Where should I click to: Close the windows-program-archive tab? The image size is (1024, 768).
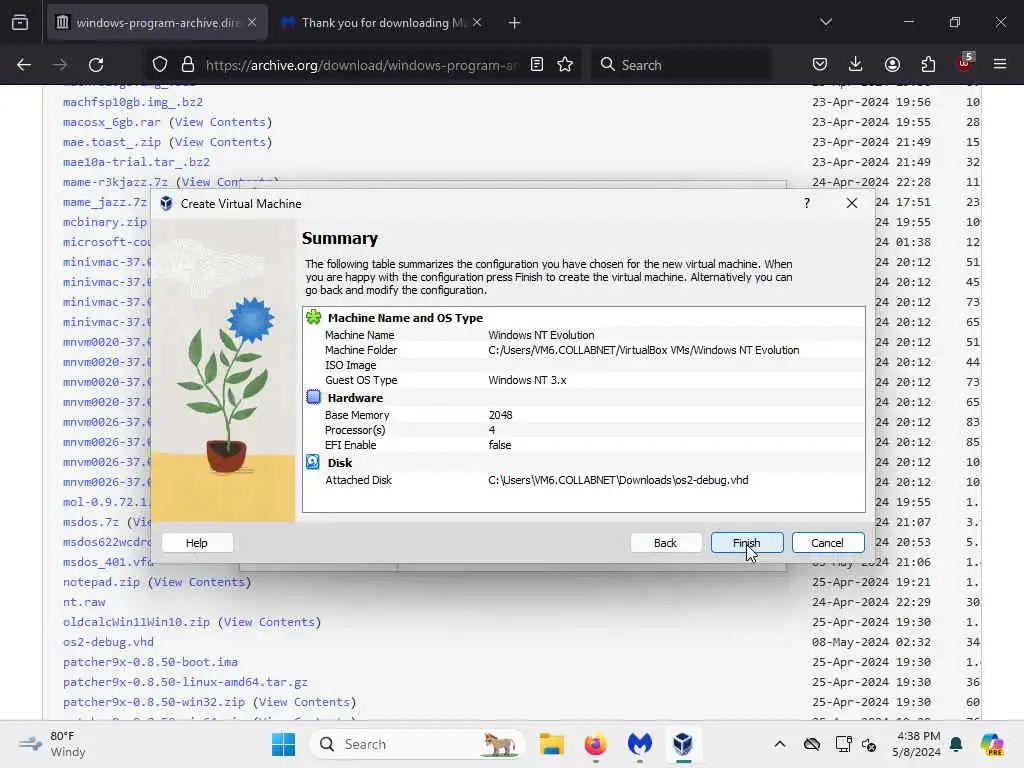252,23
